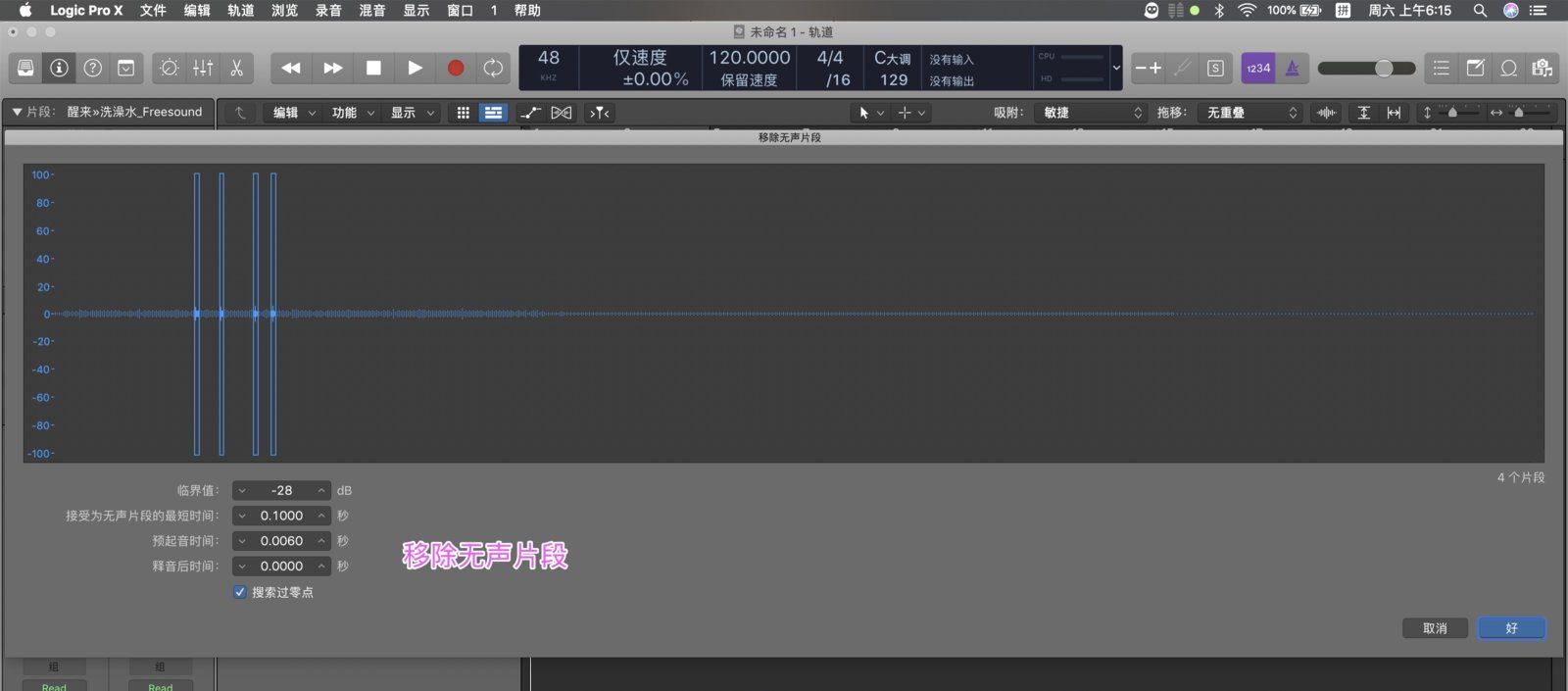Open Spotlight search in menu bar
1568x691 pixels.
click(1480, 10)
